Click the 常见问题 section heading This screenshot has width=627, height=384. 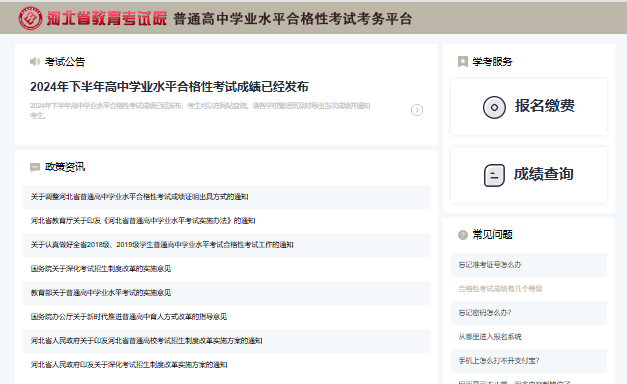tap(492, 235)
